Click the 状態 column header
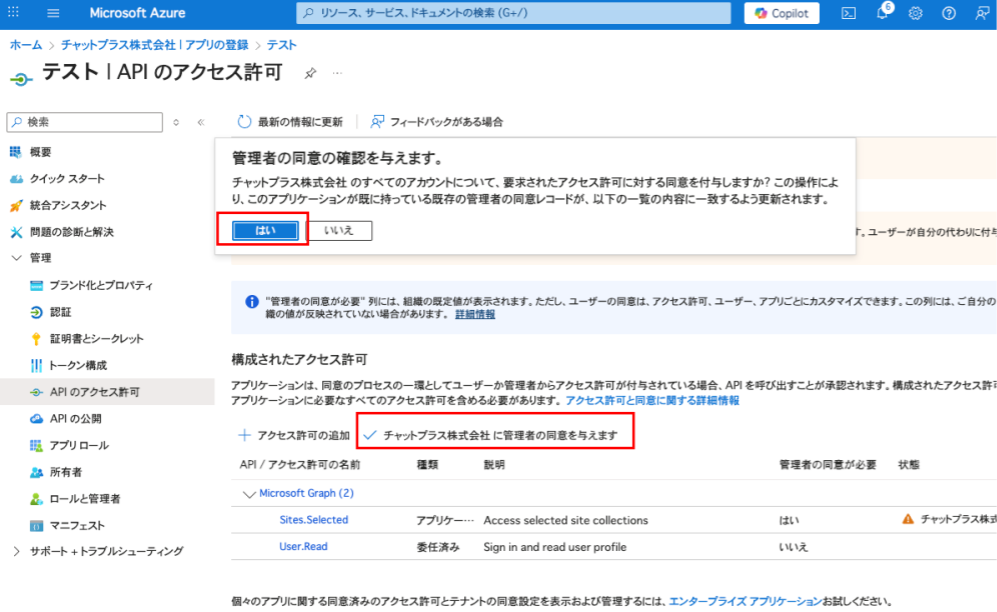This screenshot has height=612, width=997. 909,465
